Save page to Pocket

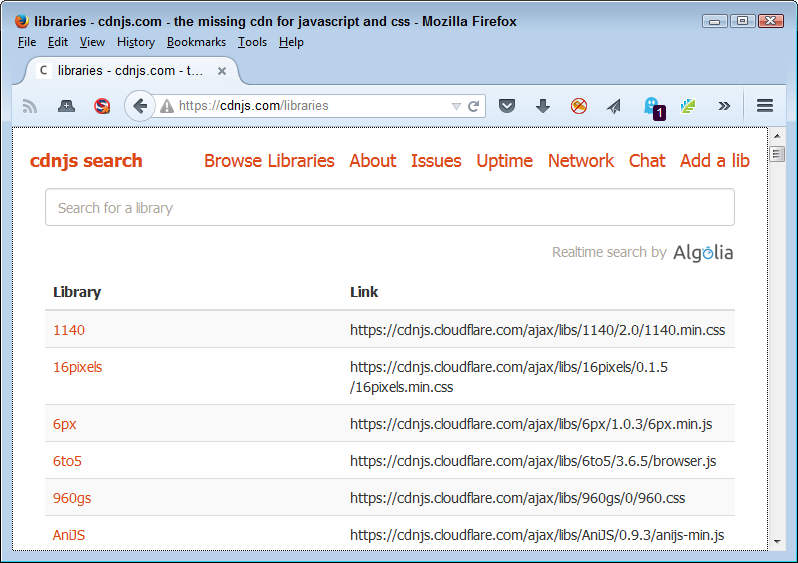(x=507, y=106)
